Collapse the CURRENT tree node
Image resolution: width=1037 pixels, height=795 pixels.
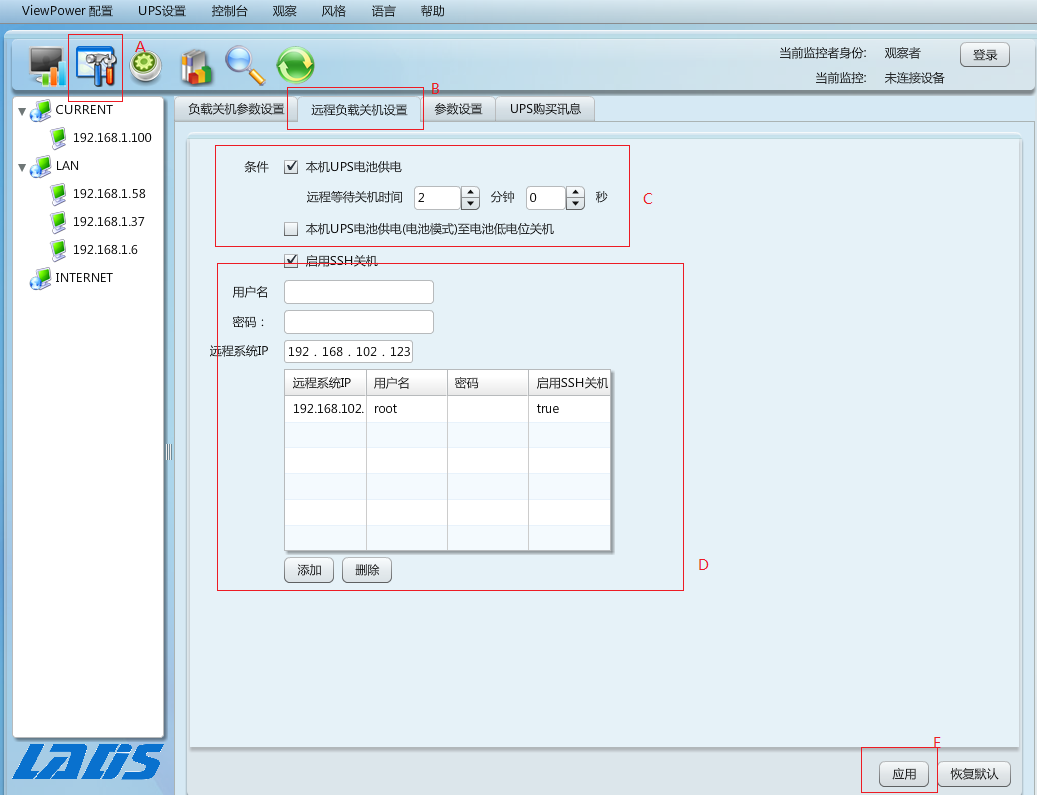[22, 111]
